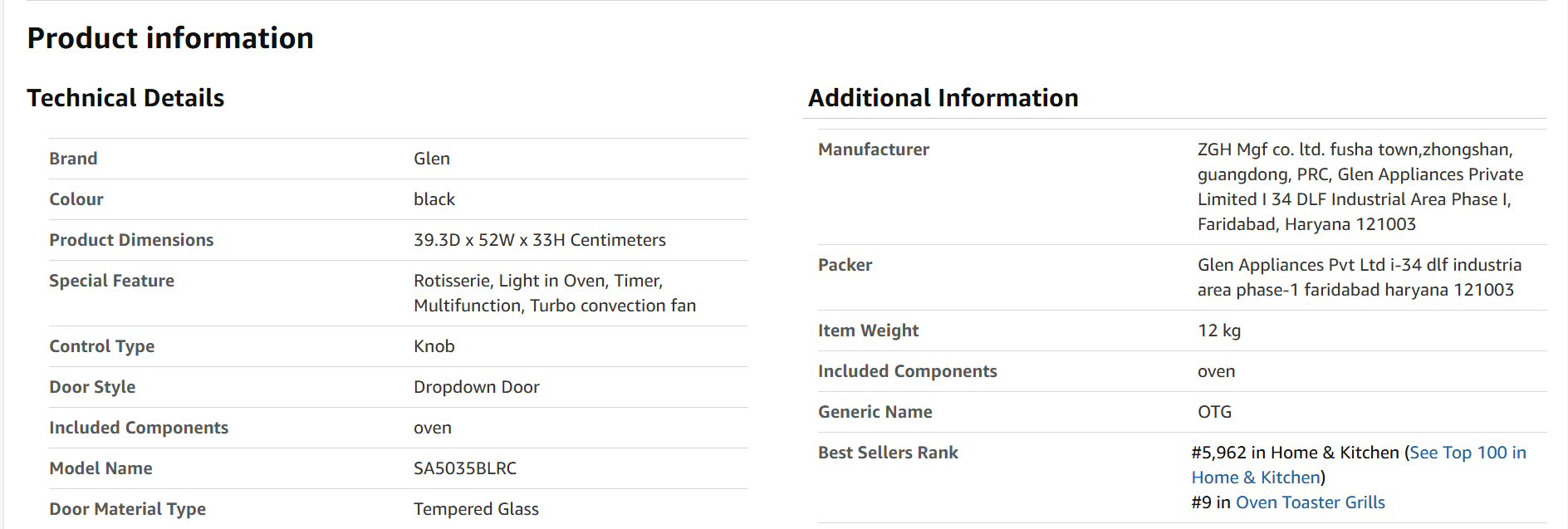Image resolution: width=1568 pixels, height=529 pixels.
Task: Click the Control Type value Knob
Action: 434,346
